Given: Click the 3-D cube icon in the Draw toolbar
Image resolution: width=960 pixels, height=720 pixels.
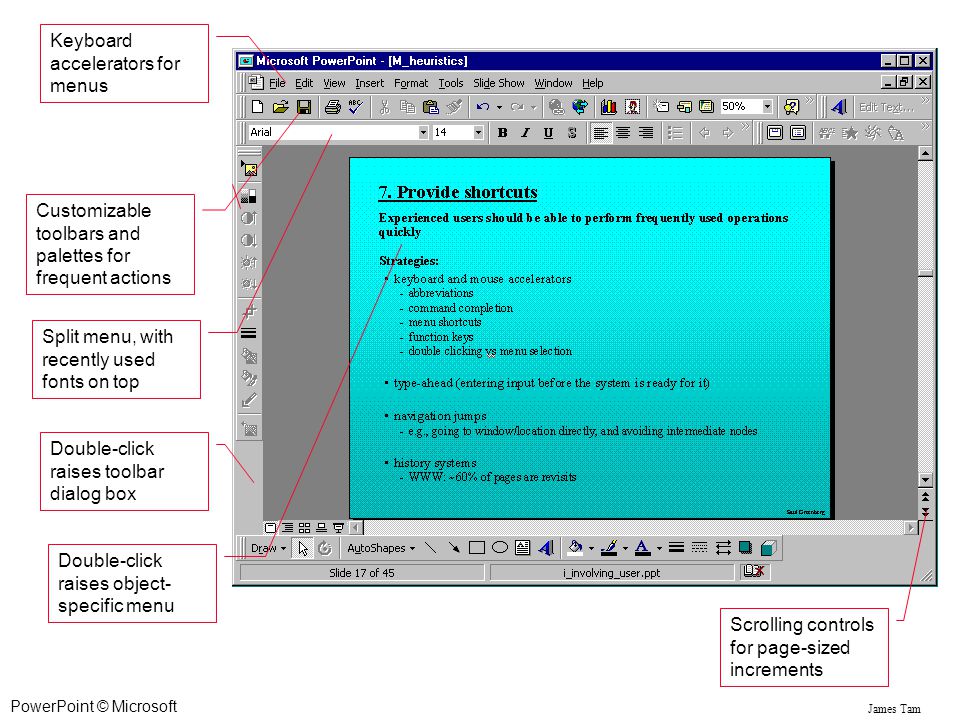Looking at the screenshot, I should pos(768,548).
